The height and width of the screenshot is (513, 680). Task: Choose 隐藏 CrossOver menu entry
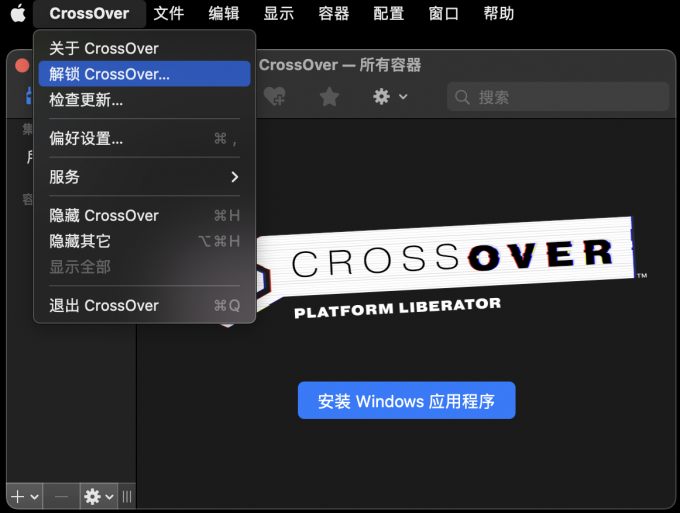(144, 216)
